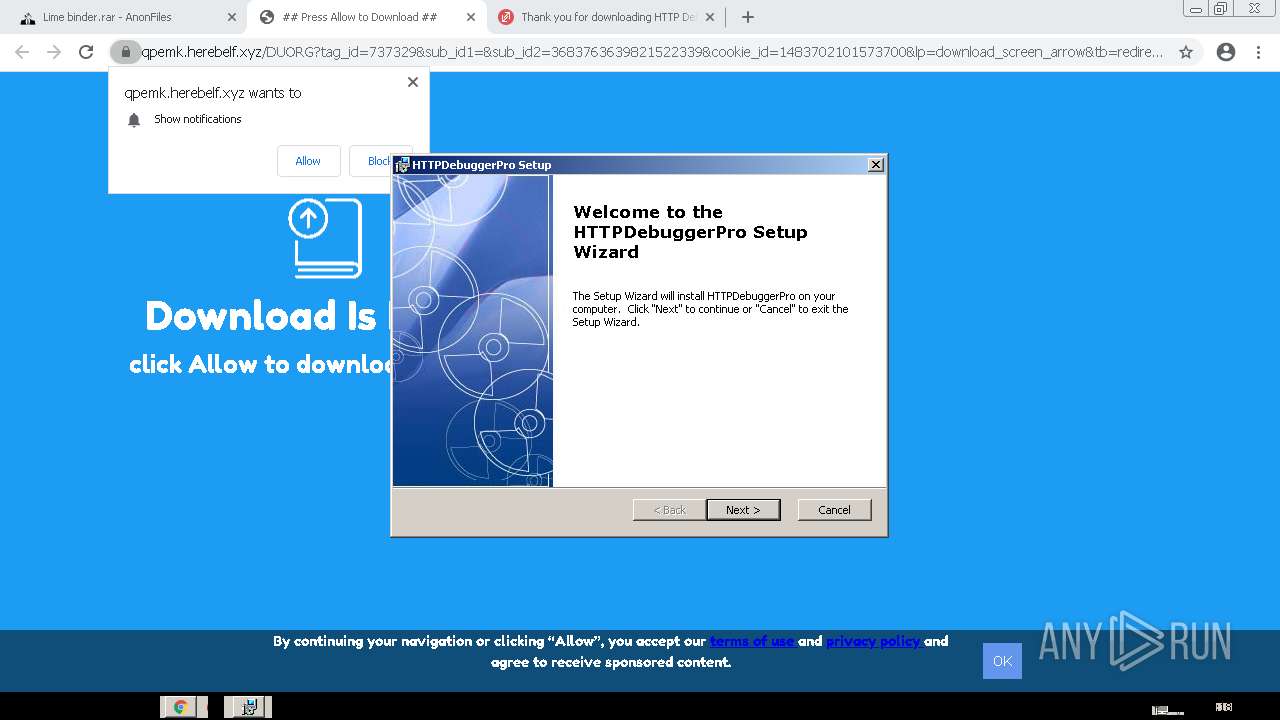
Task: Close the Lime binder.rar tab
Action: point(231,17)
